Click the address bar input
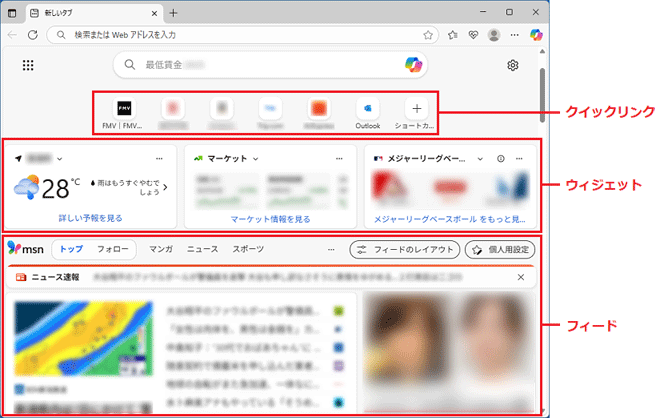The height and width of the screenshot is (418, 664). pos(242,35)
